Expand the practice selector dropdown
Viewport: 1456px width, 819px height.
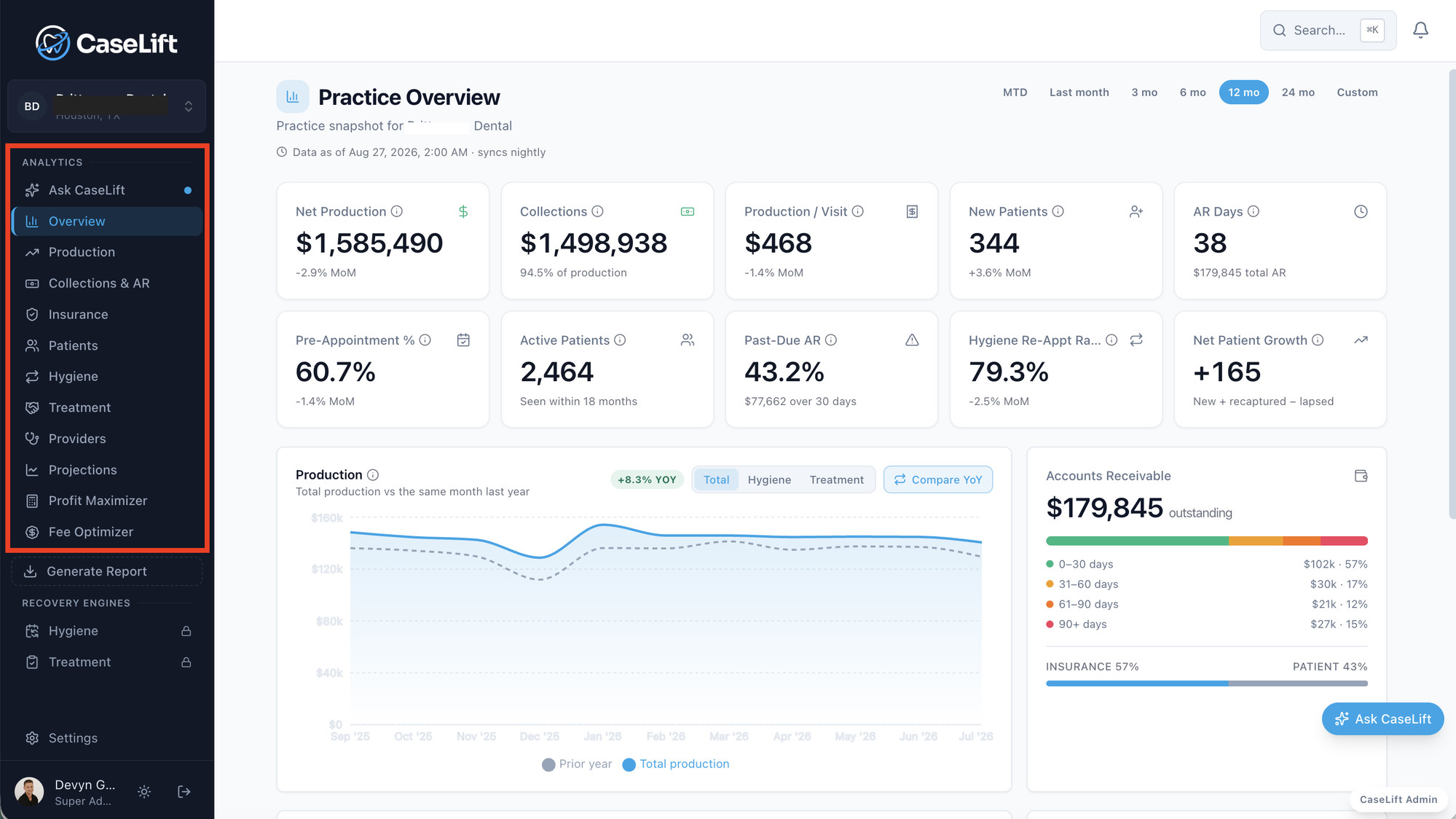point(106,106)
